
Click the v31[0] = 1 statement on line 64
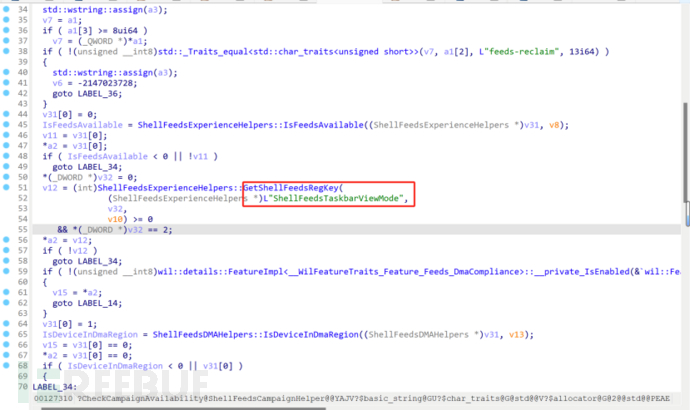(x=70, y=324)
